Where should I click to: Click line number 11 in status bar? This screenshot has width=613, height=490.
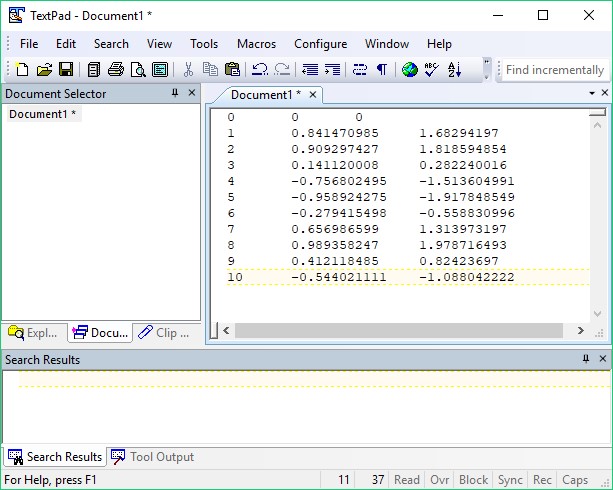pos(343,480)
